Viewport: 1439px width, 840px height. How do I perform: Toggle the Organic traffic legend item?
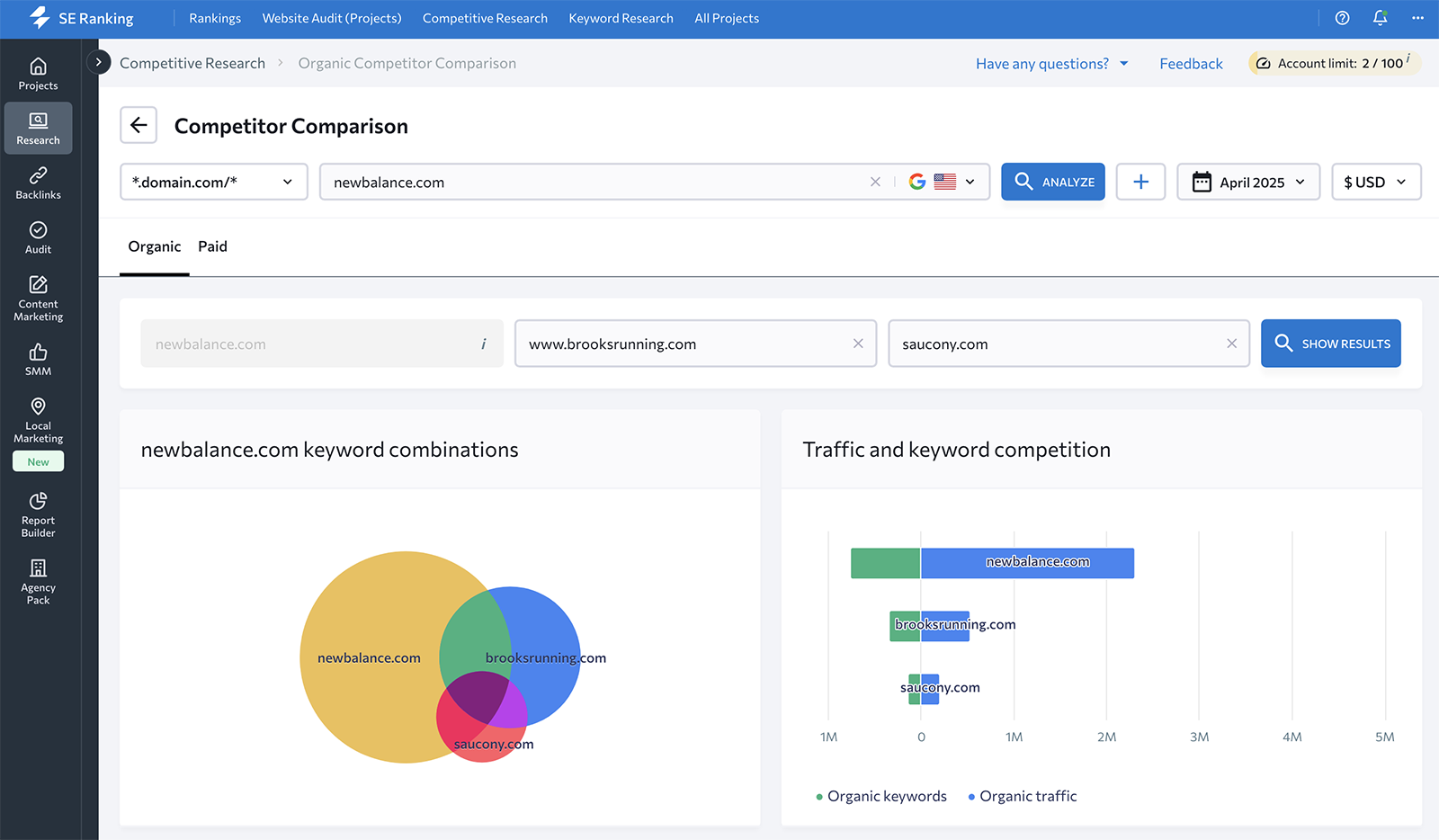1023,796
